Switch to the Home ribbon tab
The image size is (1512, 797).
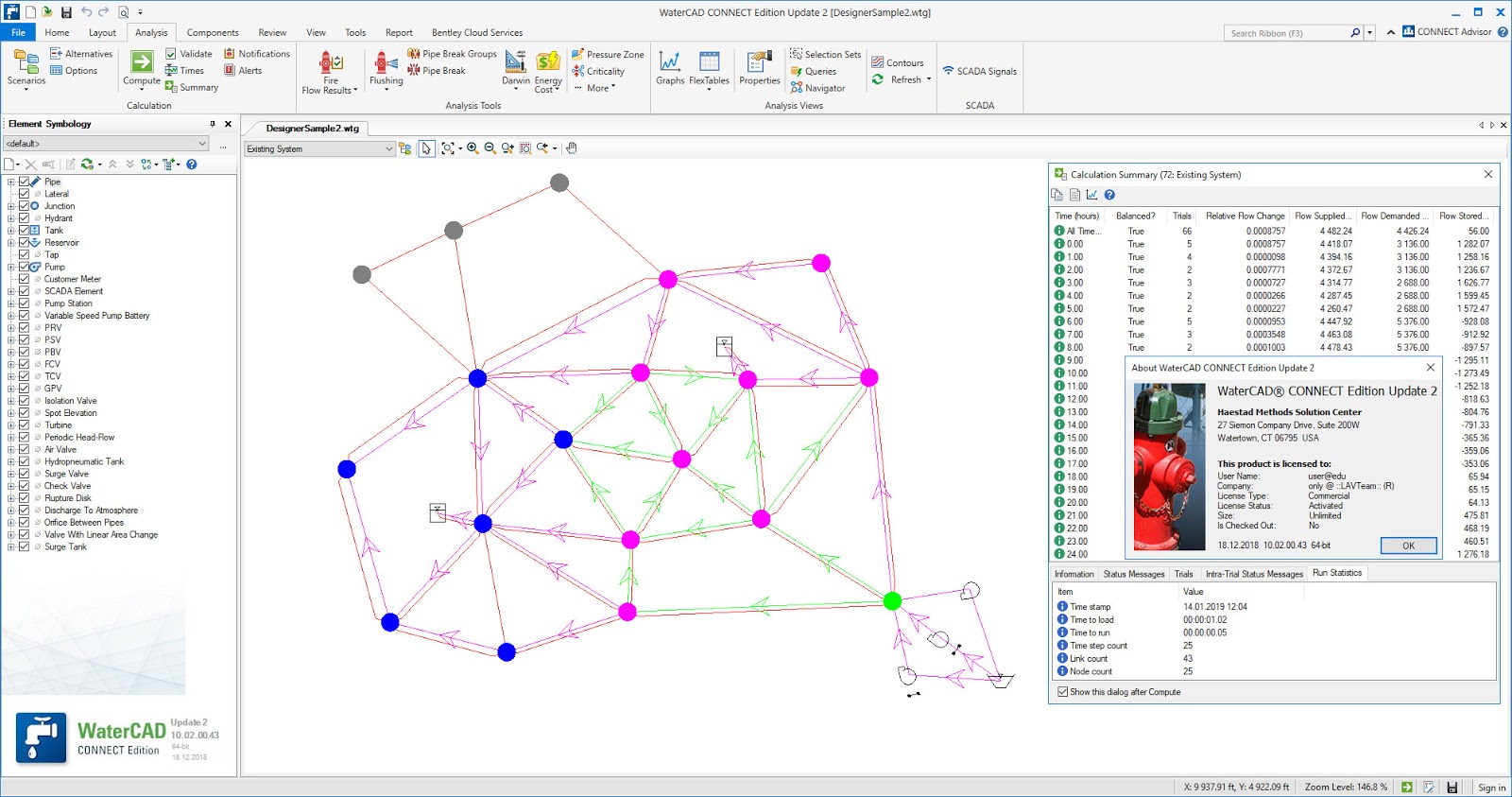tap(57, 32)
